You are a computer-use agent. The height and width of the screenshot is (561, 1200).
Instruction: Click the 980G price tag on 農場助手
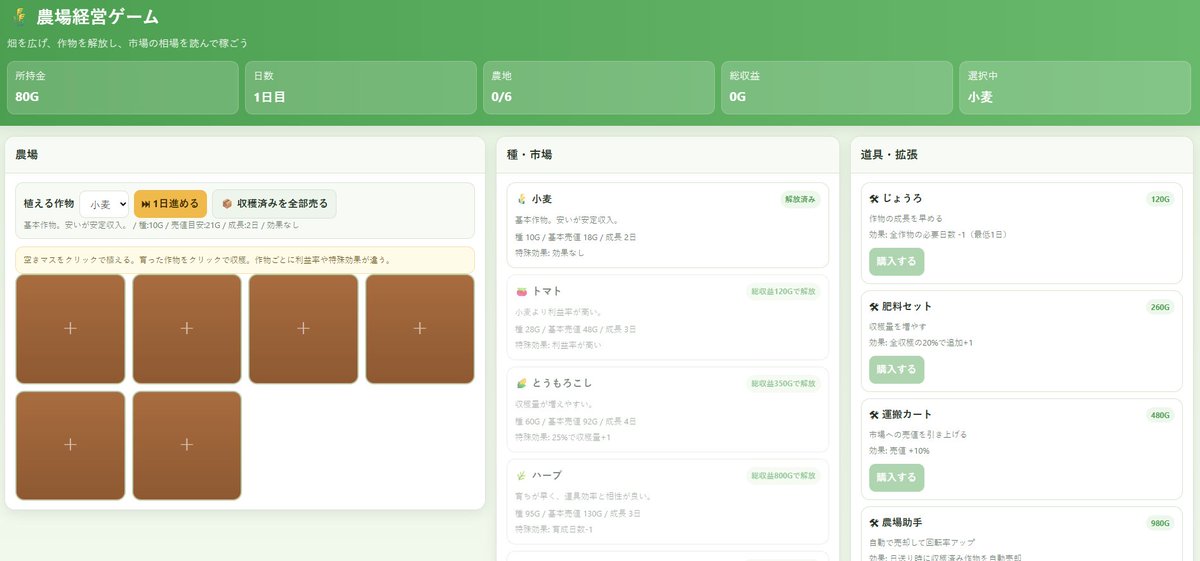tap(1160, 522)
